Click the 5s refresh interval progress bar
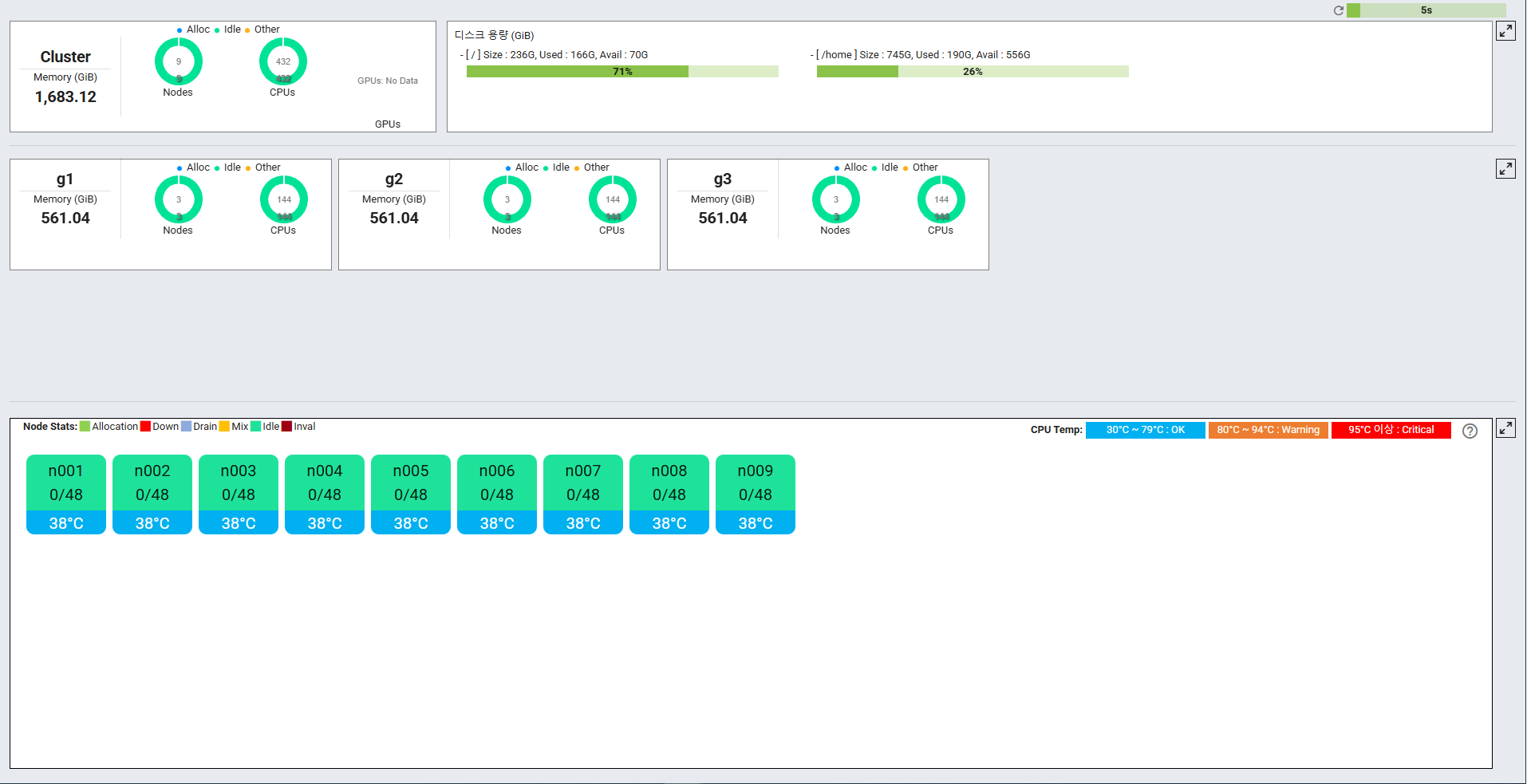1527x784 pixels. pyautogui.click(x=1426, y=10)
